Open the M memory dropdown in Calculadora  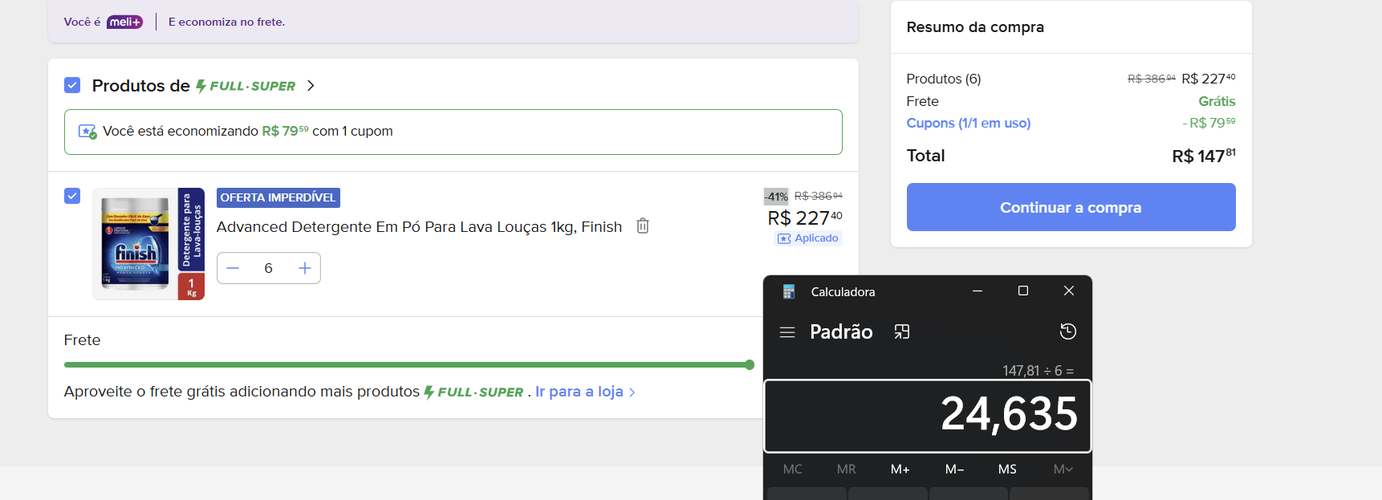(x=1062, y=469)
